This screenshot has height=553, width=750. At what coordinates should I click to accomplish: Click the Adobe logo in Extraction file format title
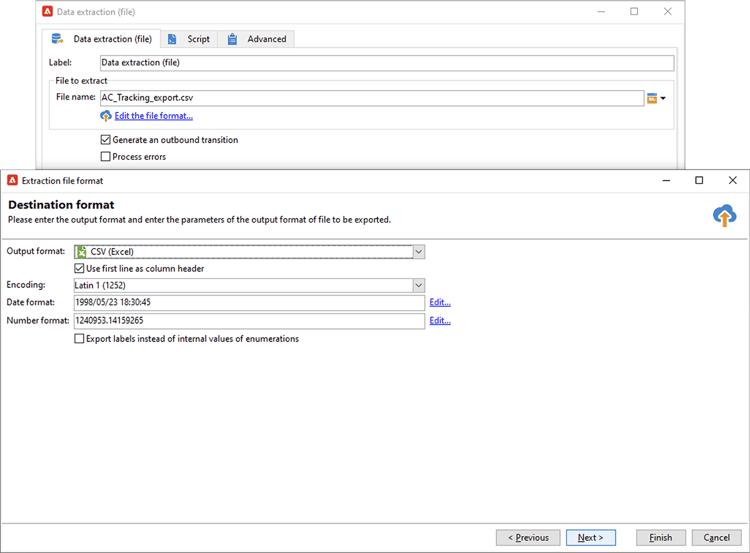[12, 180]
